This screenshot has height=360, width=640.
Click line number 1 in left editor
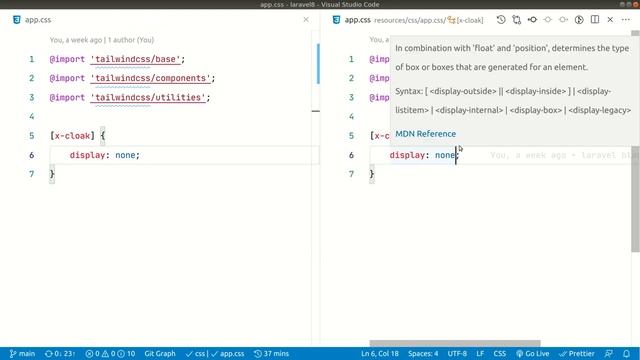pos(31,59)
